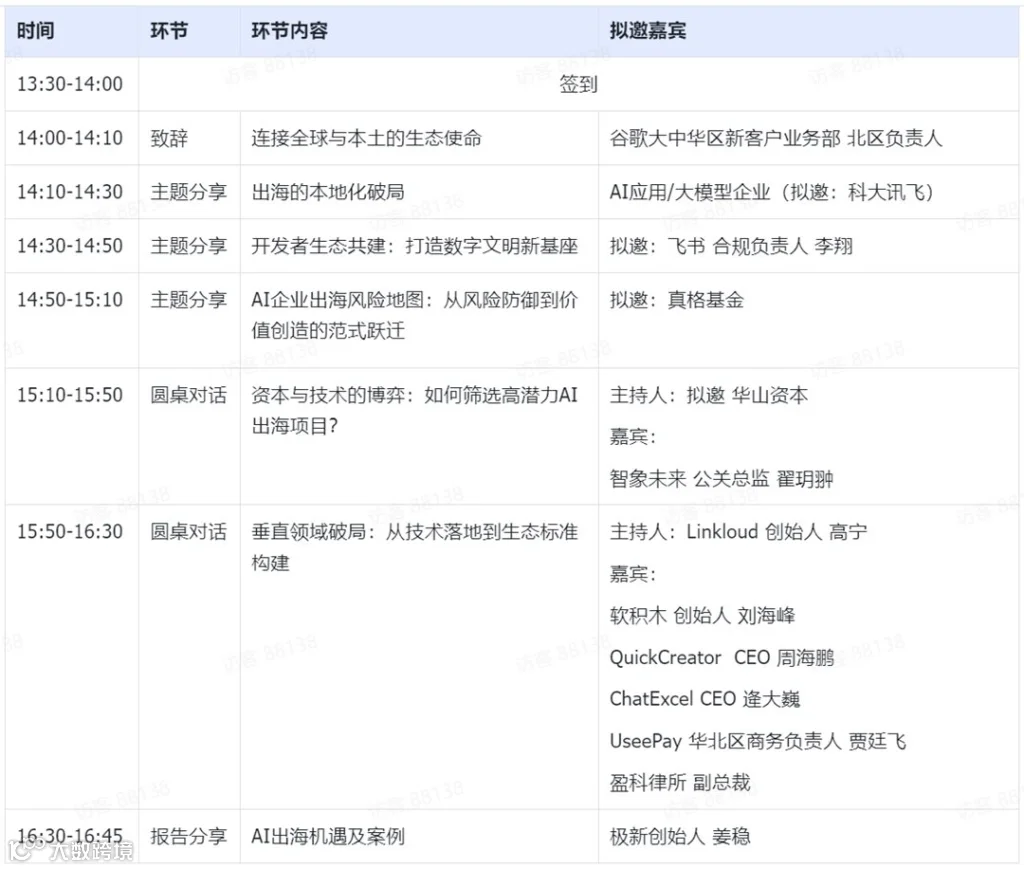1024x869 pixels.
Task: Select 主持人：拟邀 华山资本 text
Action: tap(709, 395)
